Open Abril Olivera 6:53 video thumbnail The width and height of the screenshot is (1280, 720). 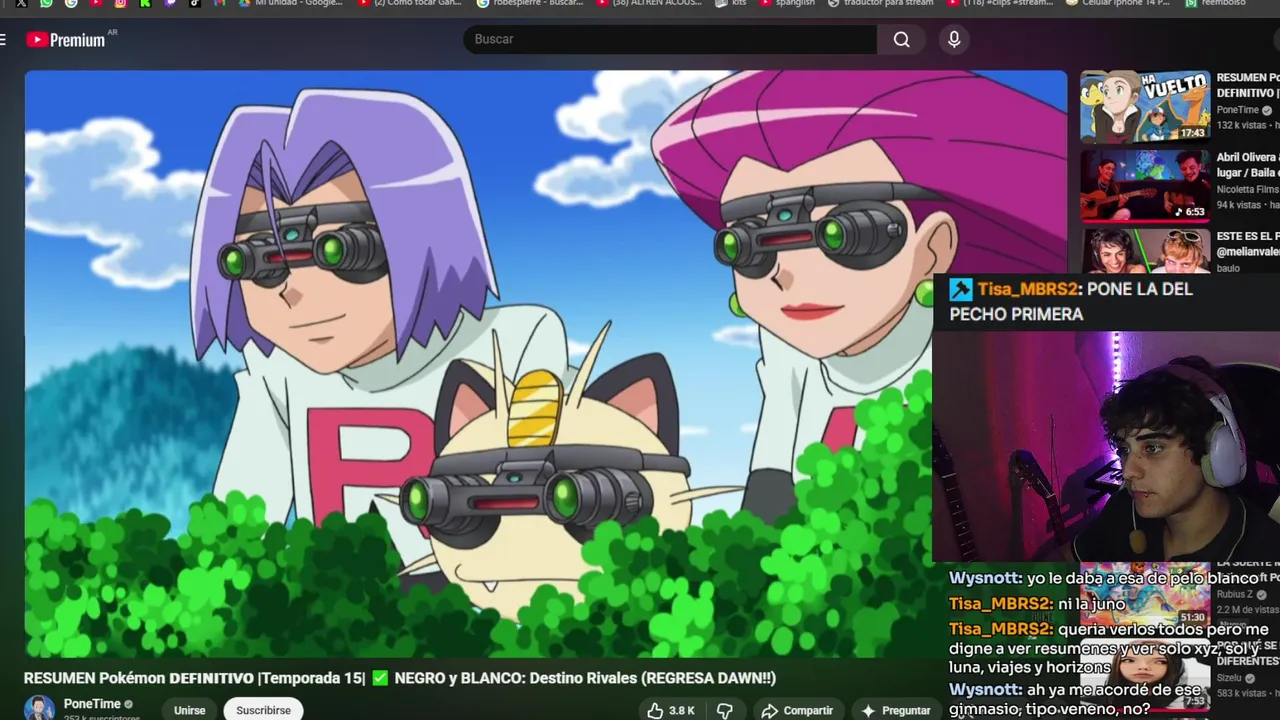pyautogui.click(x=1145, y=186)
